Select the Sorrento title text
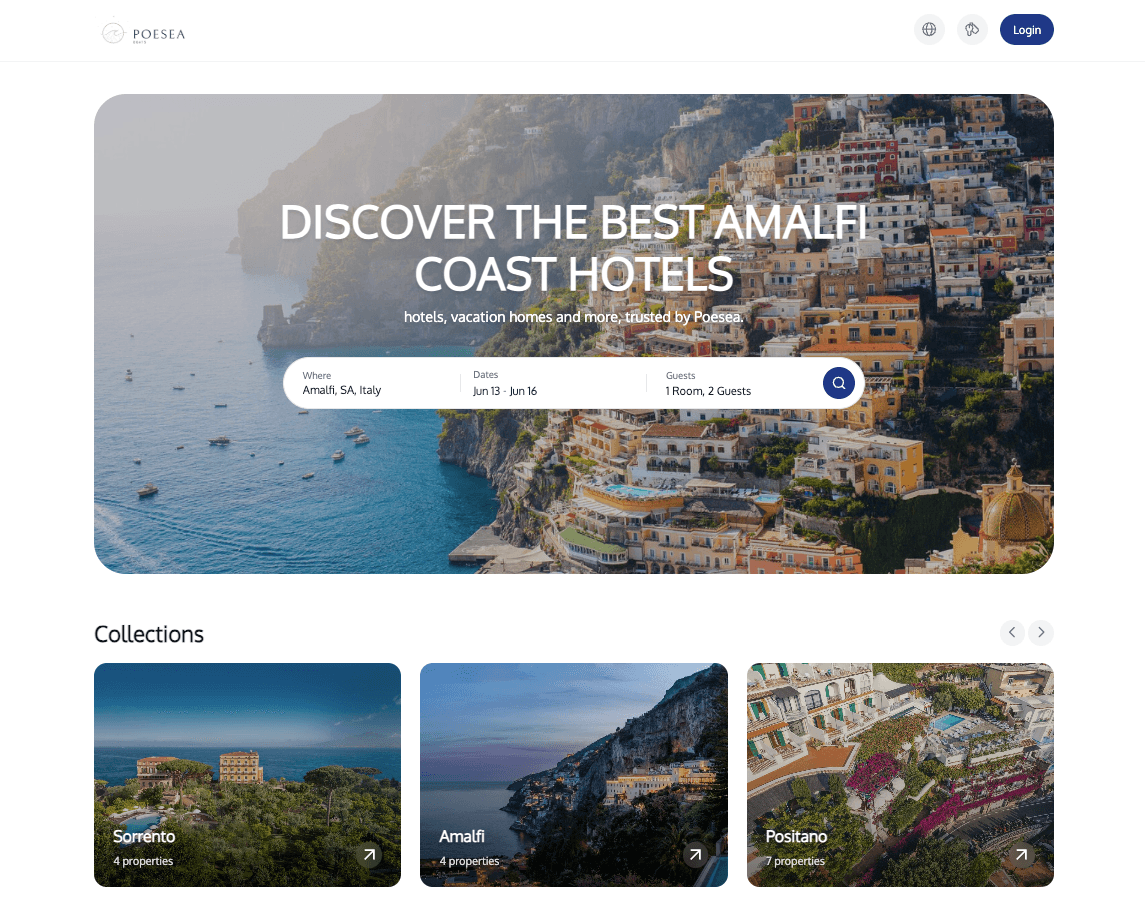Viewport: 1145px width, 912px height. pos(144,837)
